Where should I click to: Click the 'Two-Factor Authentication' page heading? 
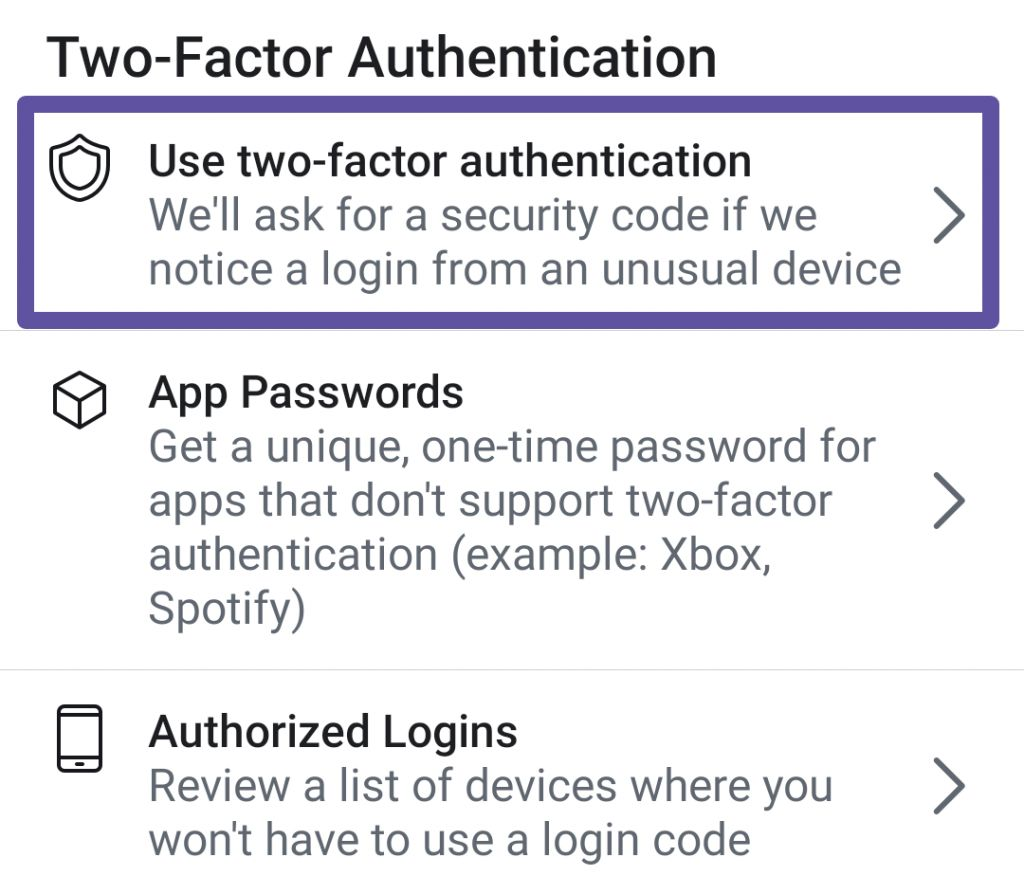(x=382, y=57)
